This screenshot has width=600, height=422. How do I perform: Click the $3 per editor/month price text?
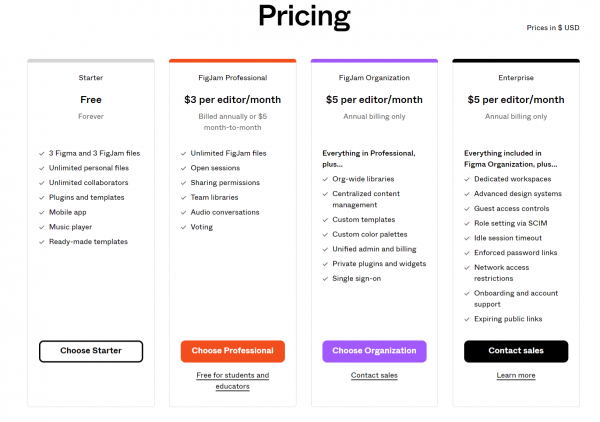coord(232,100)
